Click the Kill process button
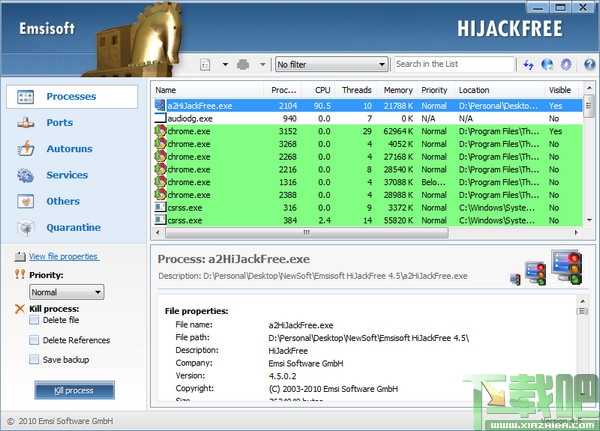 pyautogui.click(x=74, y=390)
